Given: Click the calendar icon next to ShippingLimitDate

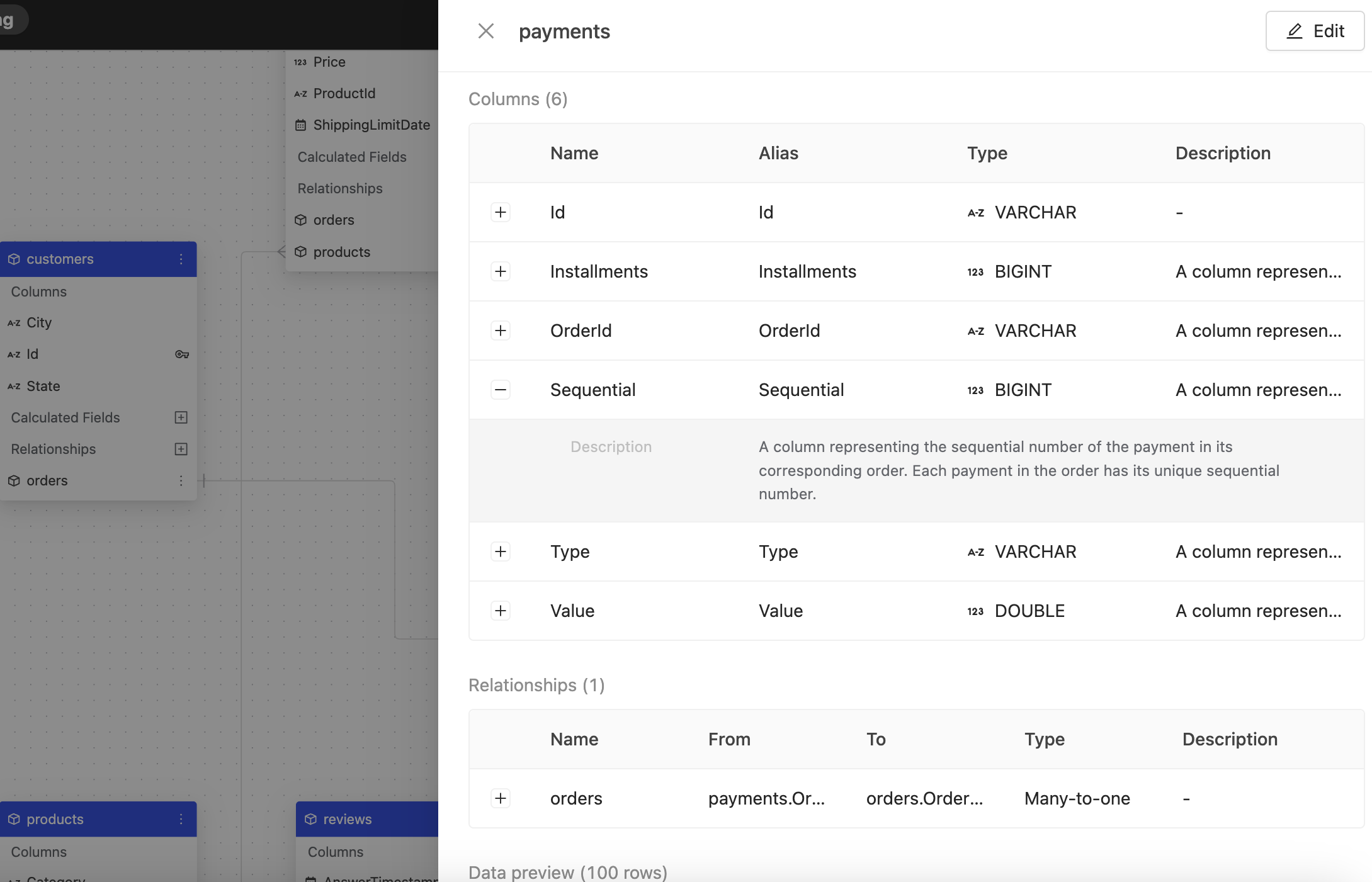Looking at the screenshot, I should coord(301,125).
